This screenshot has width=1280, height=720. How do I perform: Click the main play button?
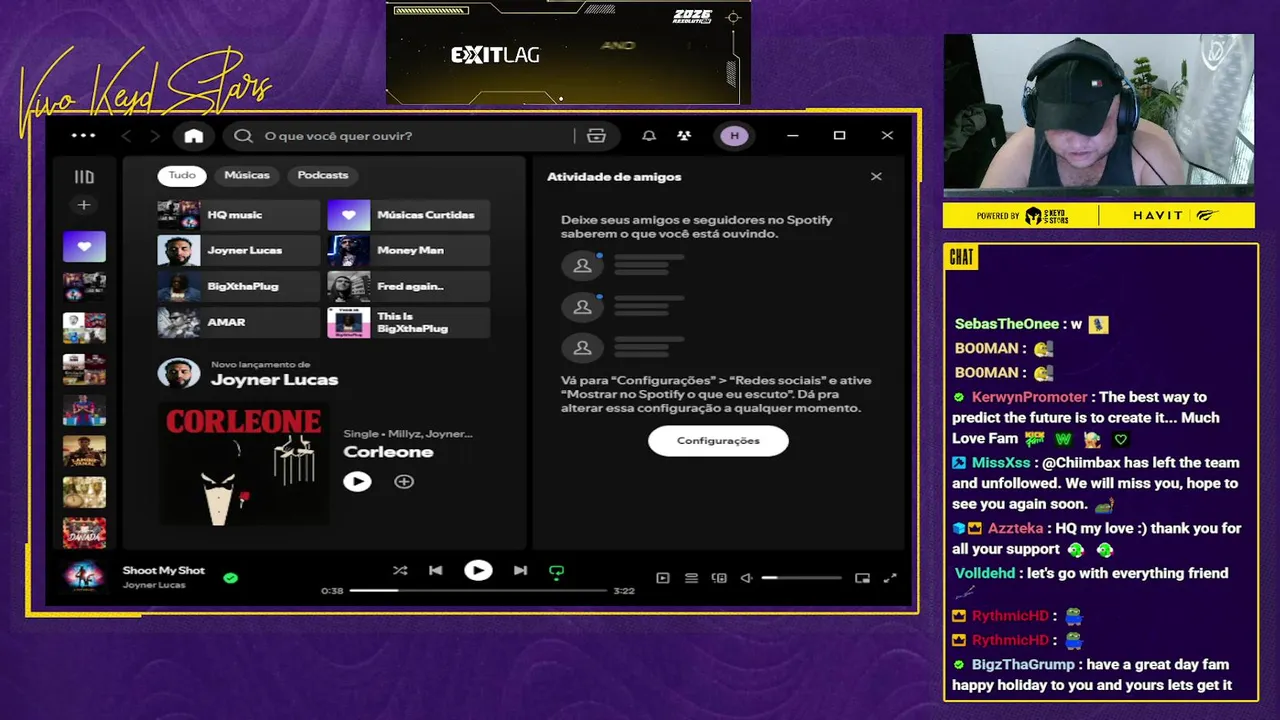click(x=478, y=571)
